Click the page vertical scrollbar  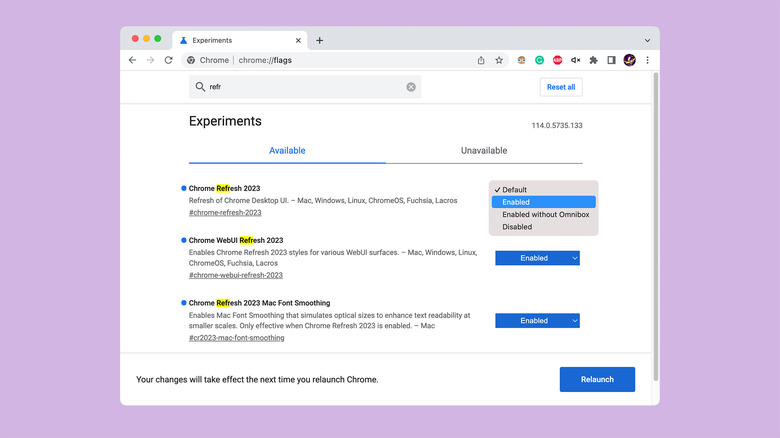pyautogui.click(x=656, y=226)
